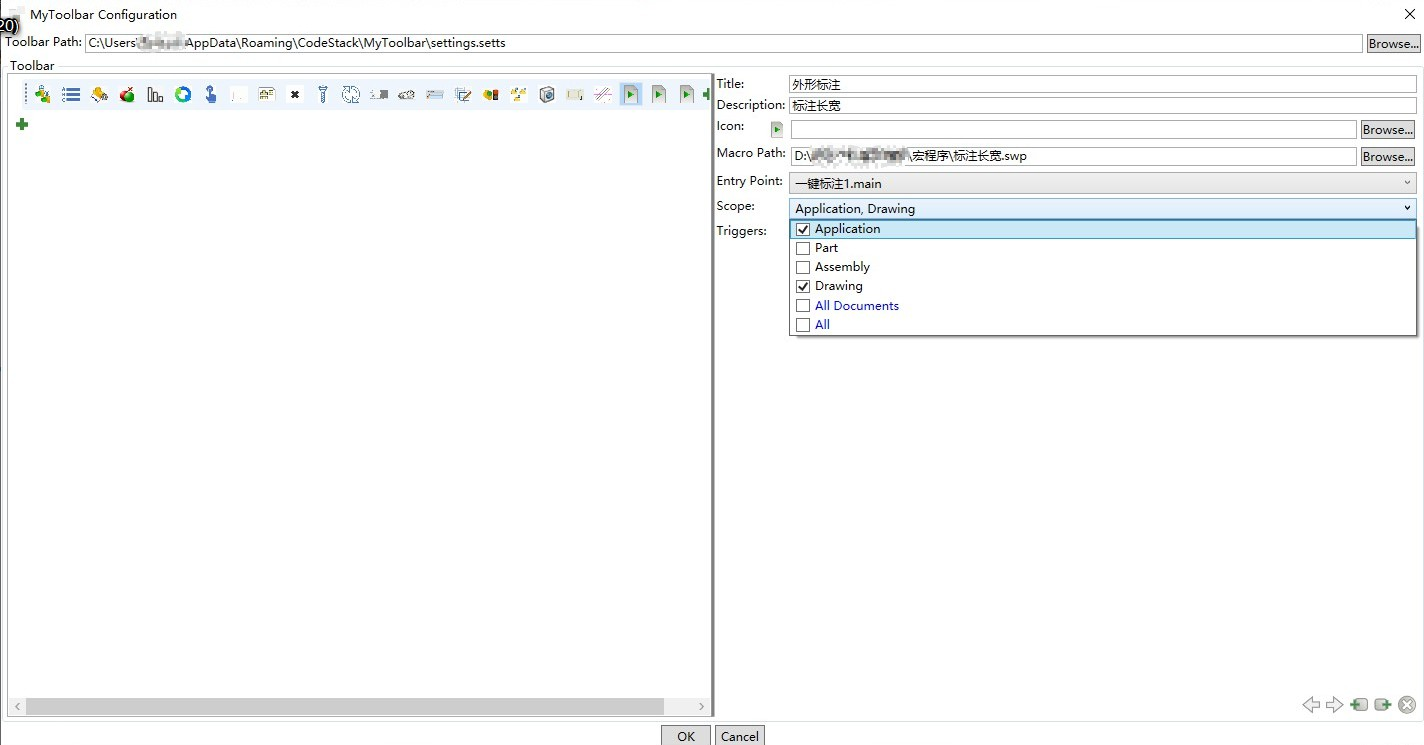1424x745 pixels.
Task: Click Browse next to Icon field
Action: [1388, 130]
